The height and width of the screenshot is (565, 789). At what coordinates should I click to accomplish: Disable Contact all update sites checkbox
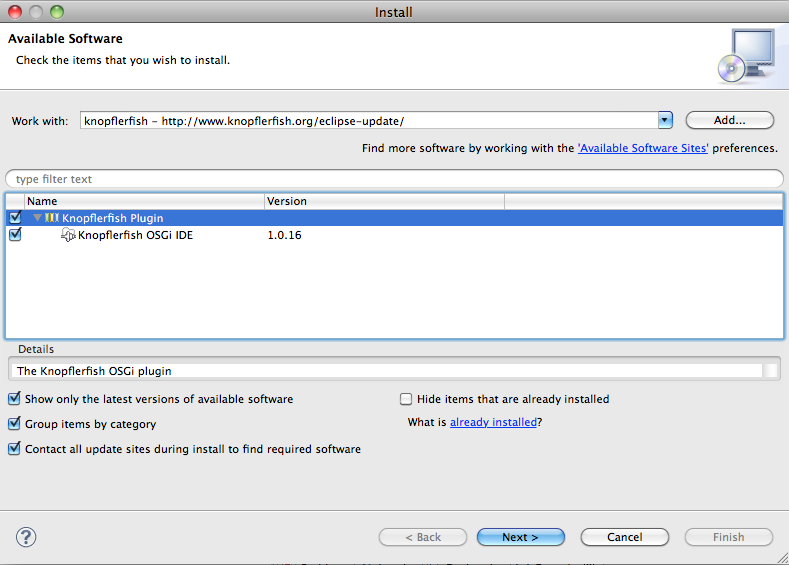point(15,448)
